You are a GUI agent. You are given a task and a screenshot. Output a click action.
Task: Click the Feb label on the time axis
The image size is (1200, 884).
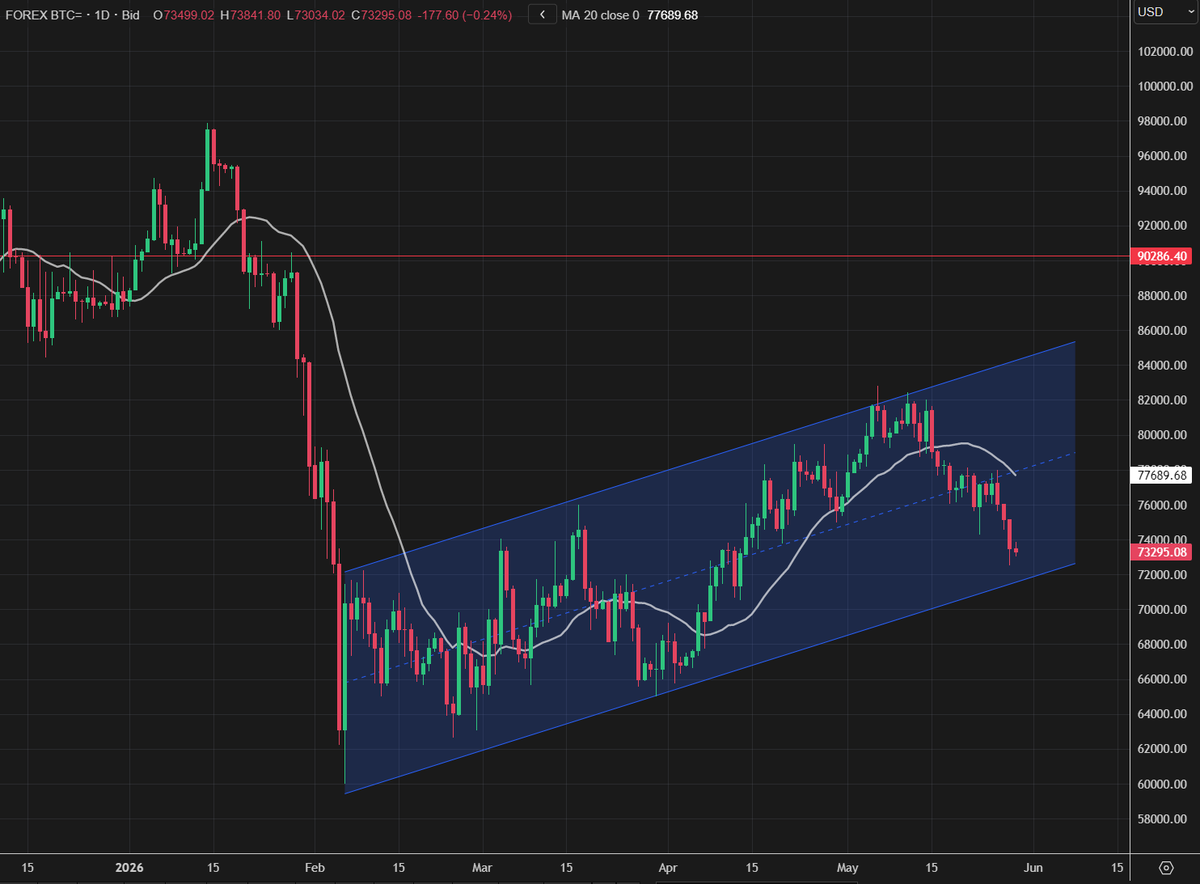315,867
